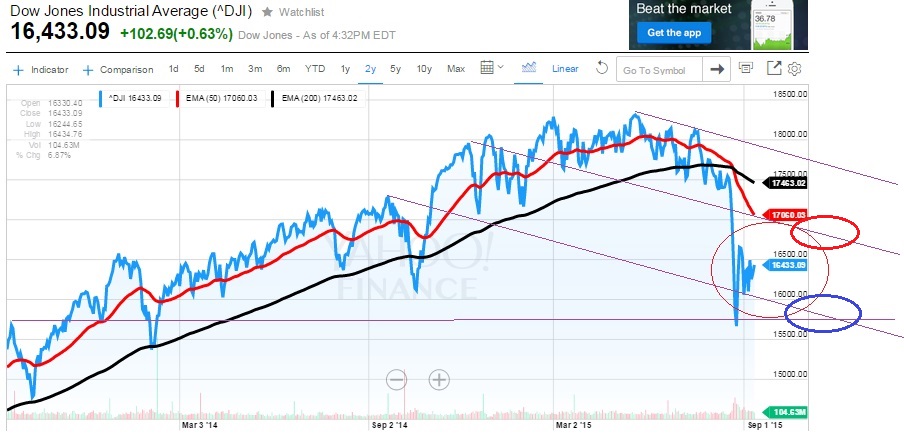
Task: Click the chart settings gear icon
Action: point(796,69)
